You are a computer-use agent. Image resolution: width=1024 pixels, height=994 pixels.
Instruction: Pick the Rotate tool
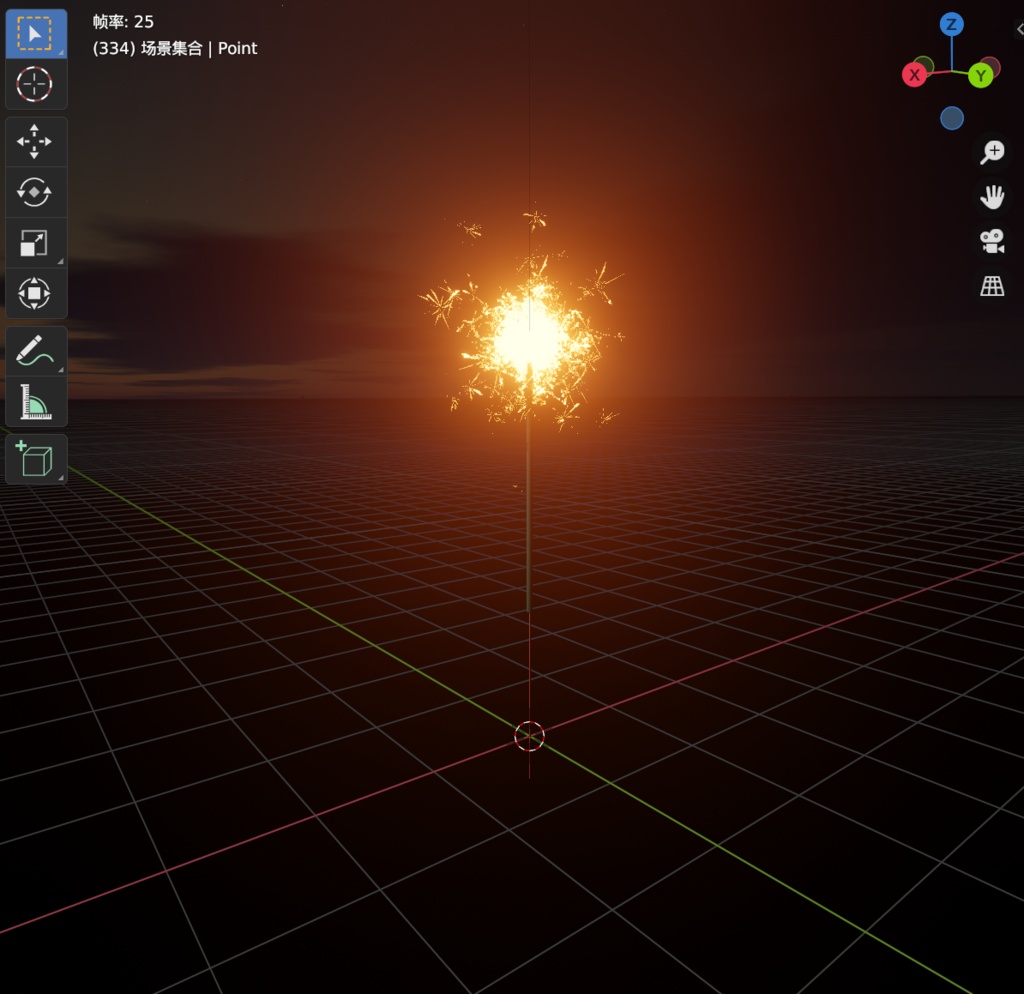click(x=35, y=192)
